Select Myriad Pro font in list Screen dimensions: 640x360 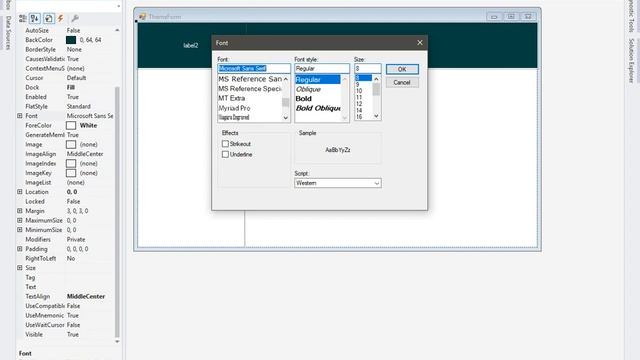point(234,108)
